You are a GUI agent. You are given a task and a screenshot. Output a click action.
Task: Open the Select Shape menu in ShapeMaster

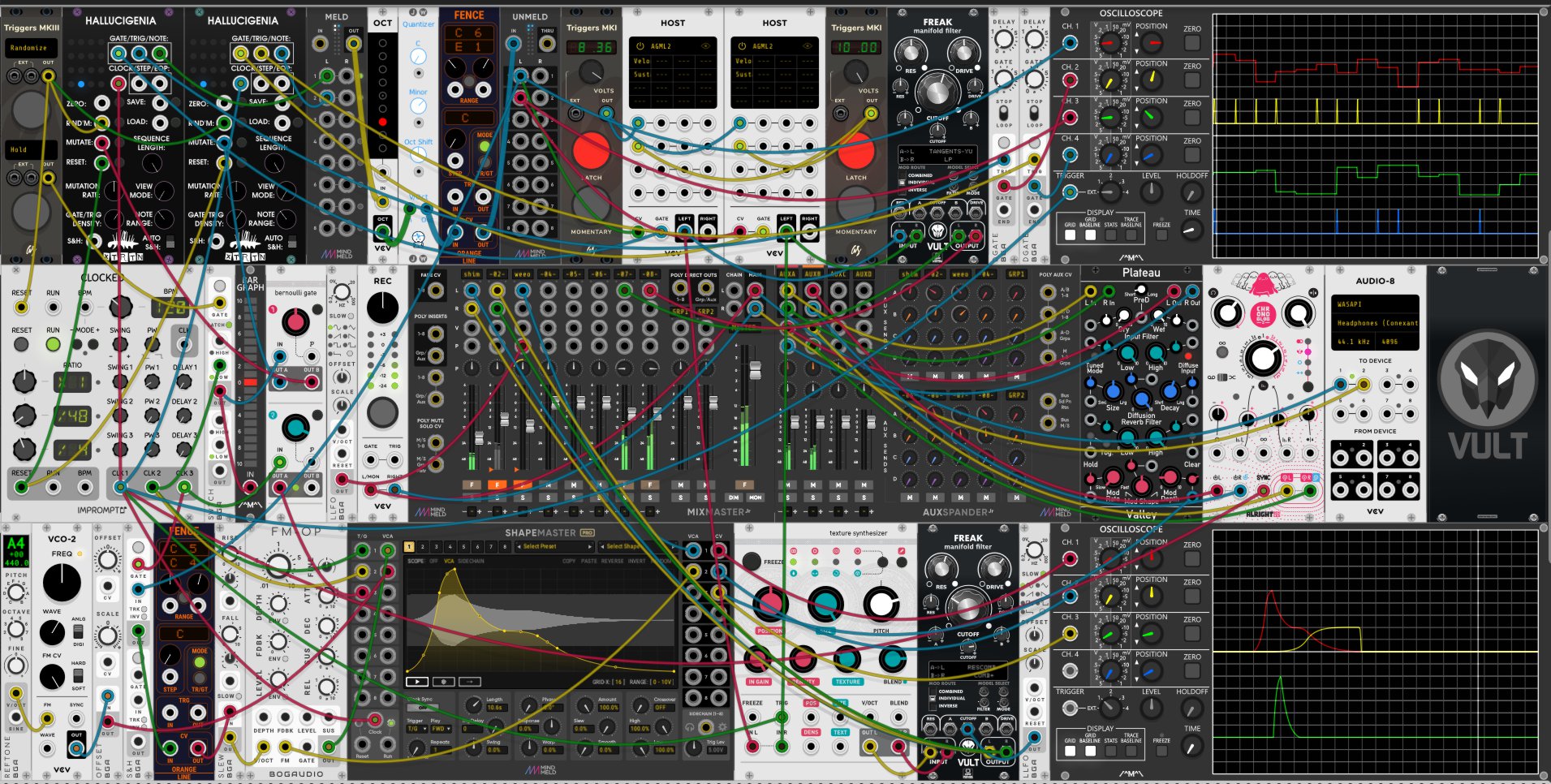pyautogui.click(x=636, y=547)
